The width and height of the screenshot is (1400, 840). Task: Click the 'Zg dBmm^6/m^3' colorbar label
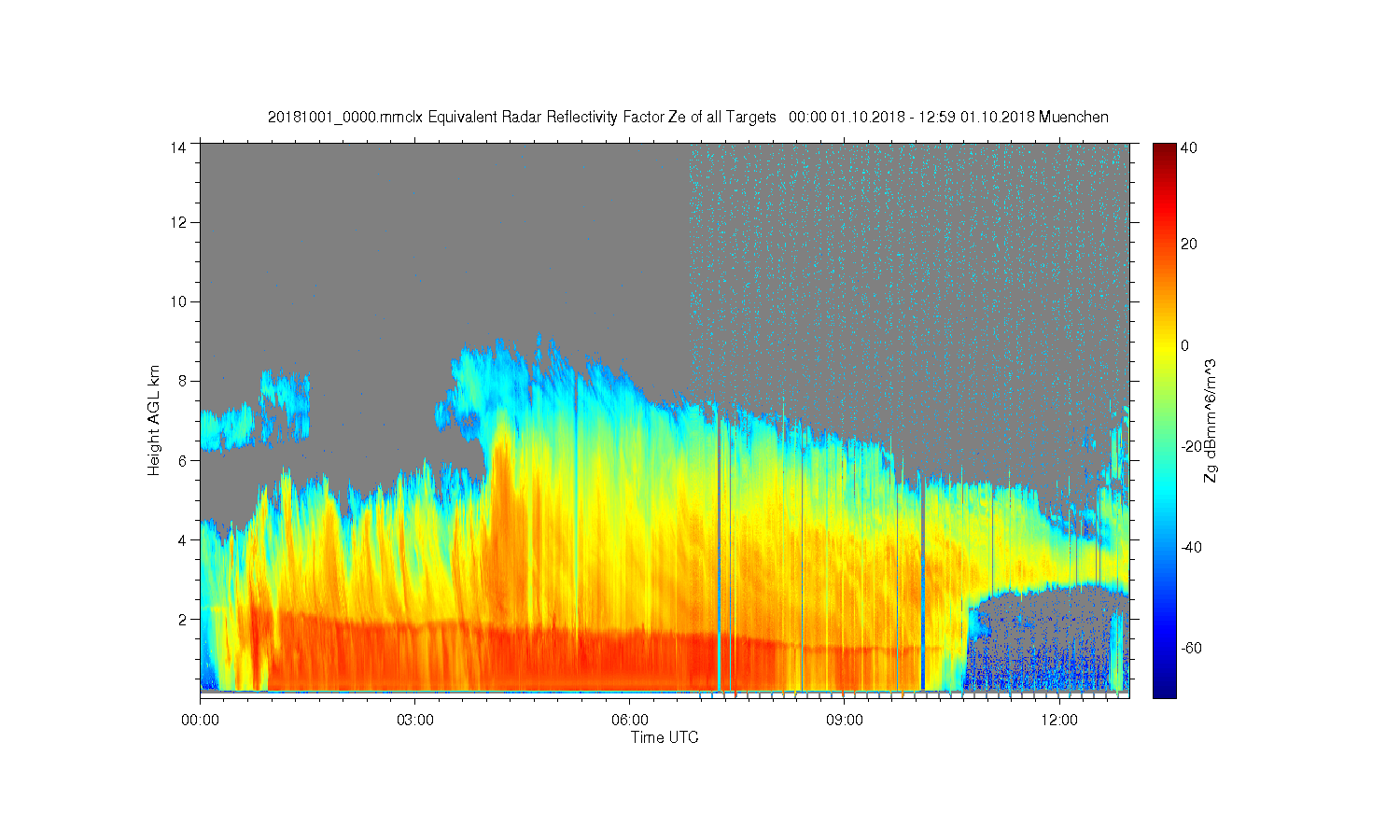(x=1211, y=420)
